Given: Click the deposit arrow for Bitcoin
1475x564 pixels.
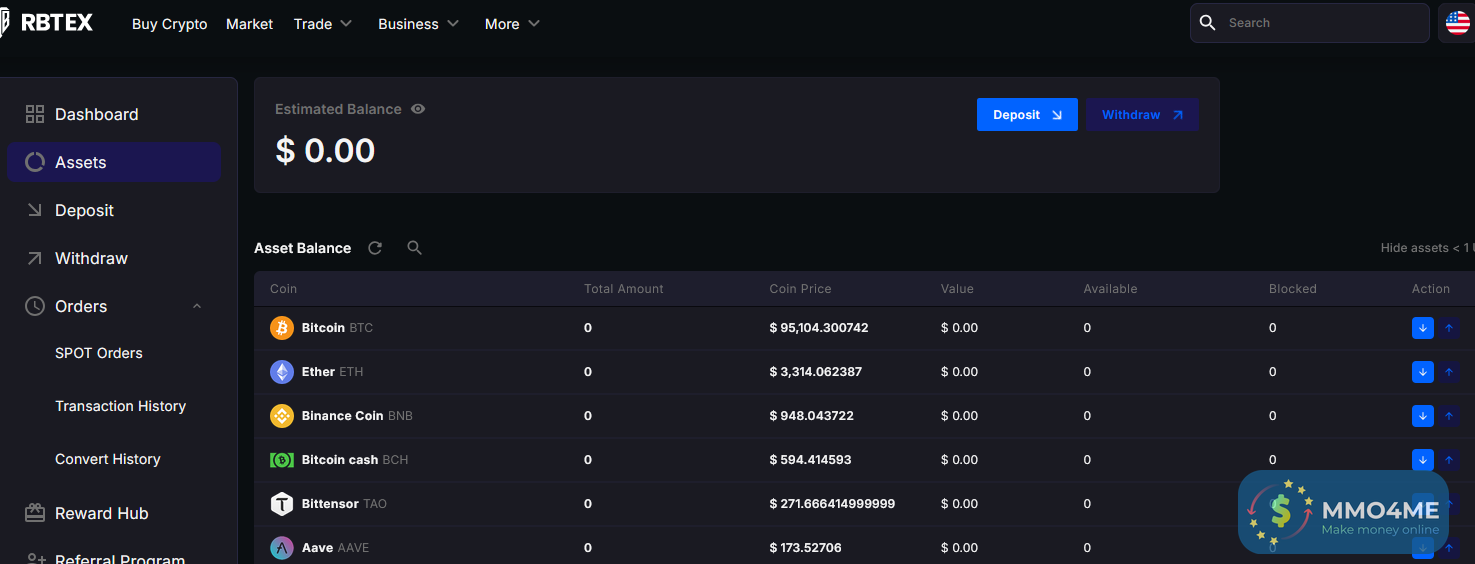Looking at the screenshot, I should tap(1422, 328).
